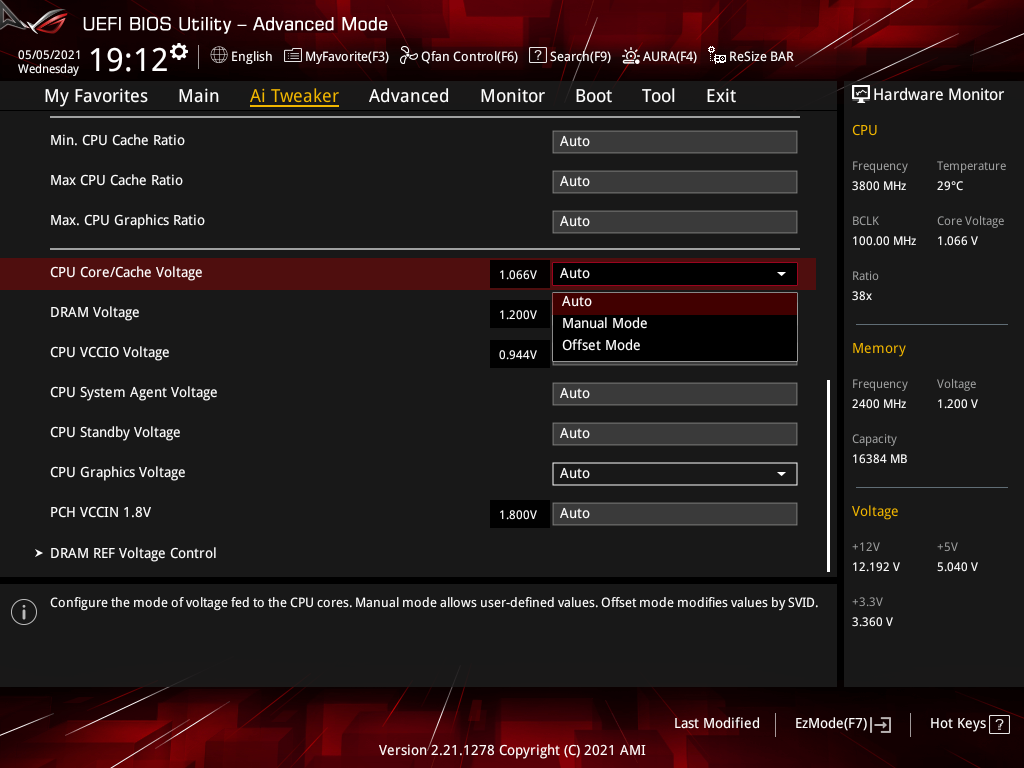Click CPU Standby Voltage field
This screenshot has width=1024, height=768.
pyautogui.click(x=675, y=434)
